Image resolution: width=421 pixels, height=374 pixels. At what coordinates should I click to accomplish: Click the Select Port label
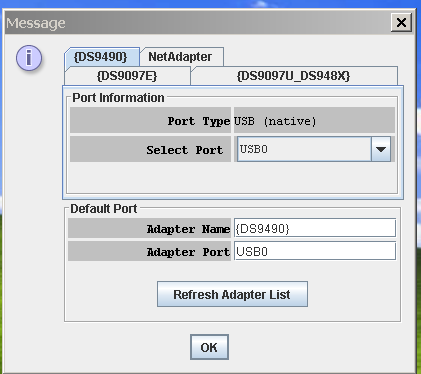[x=185, y=150]
